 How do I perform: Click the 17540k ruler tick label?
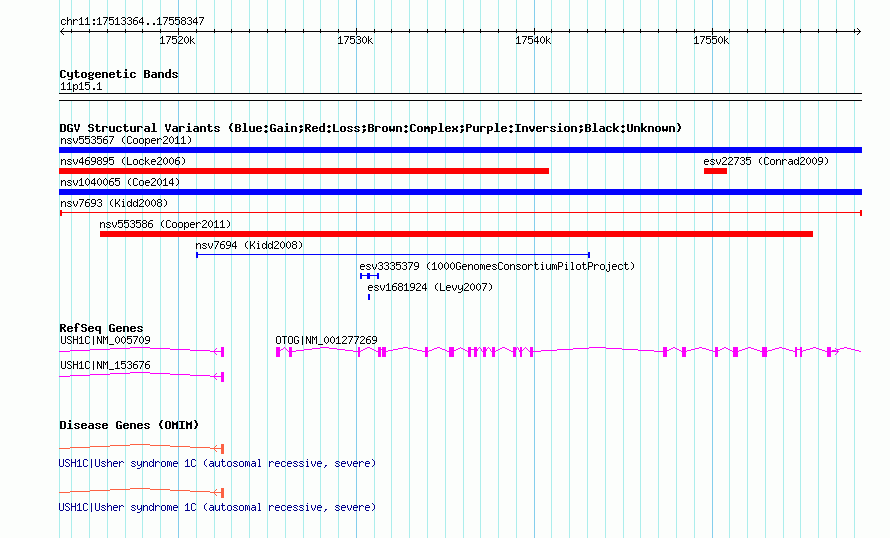click(533, 41)
